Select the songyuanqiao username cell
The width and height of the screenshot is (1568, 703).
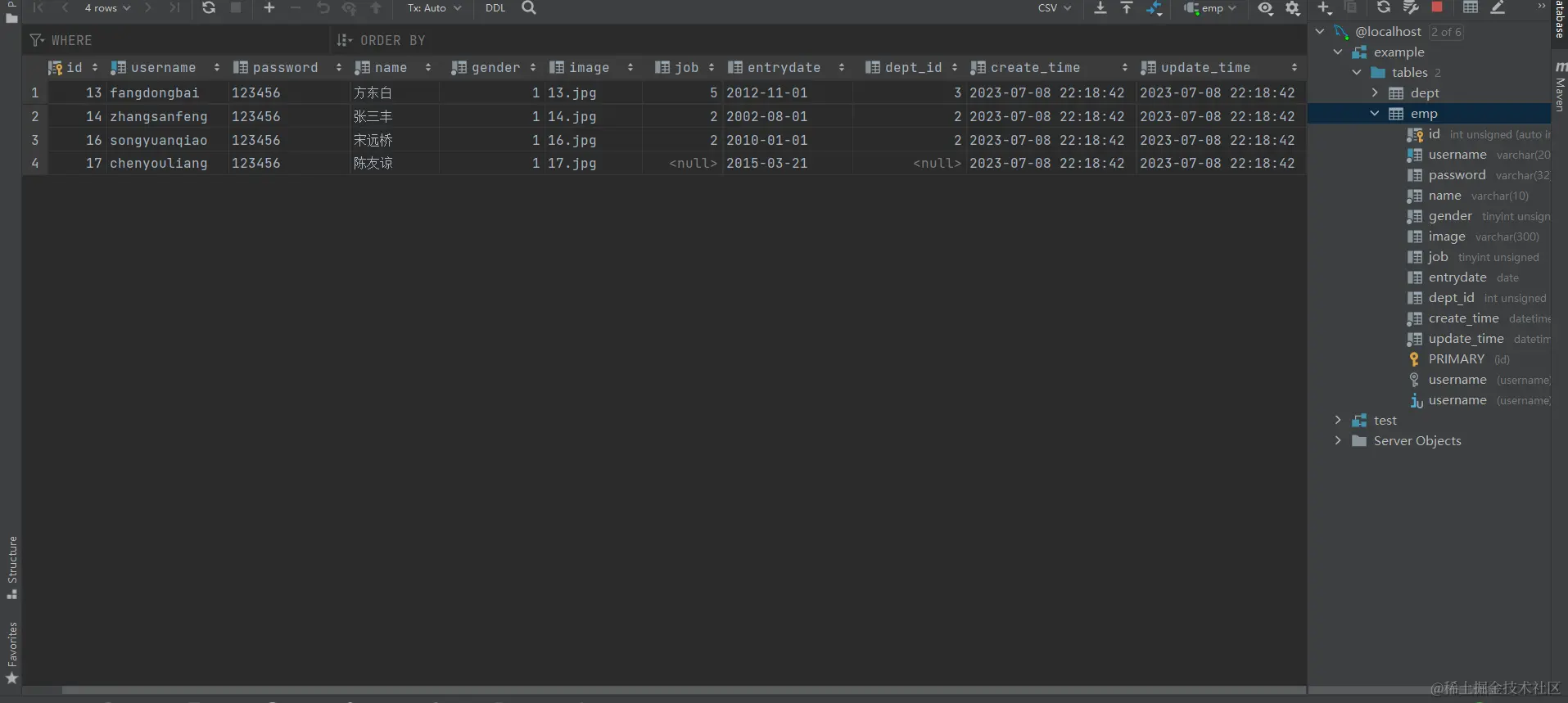click(167, 140)
